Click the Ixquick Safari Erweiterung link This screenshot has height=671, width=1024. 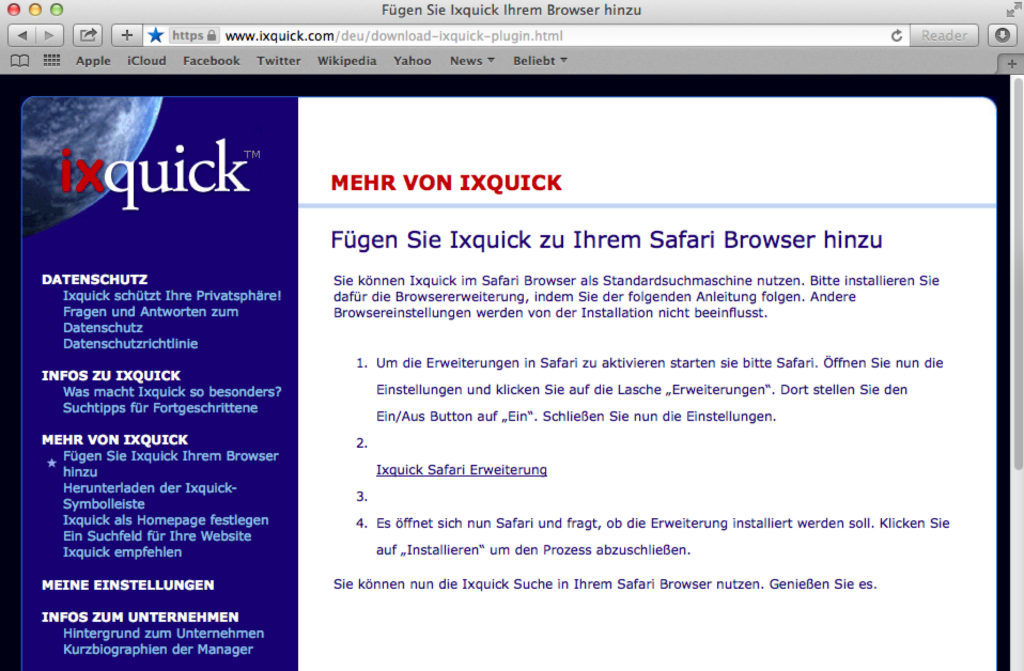pyautogui.click(x=461, y=470)
